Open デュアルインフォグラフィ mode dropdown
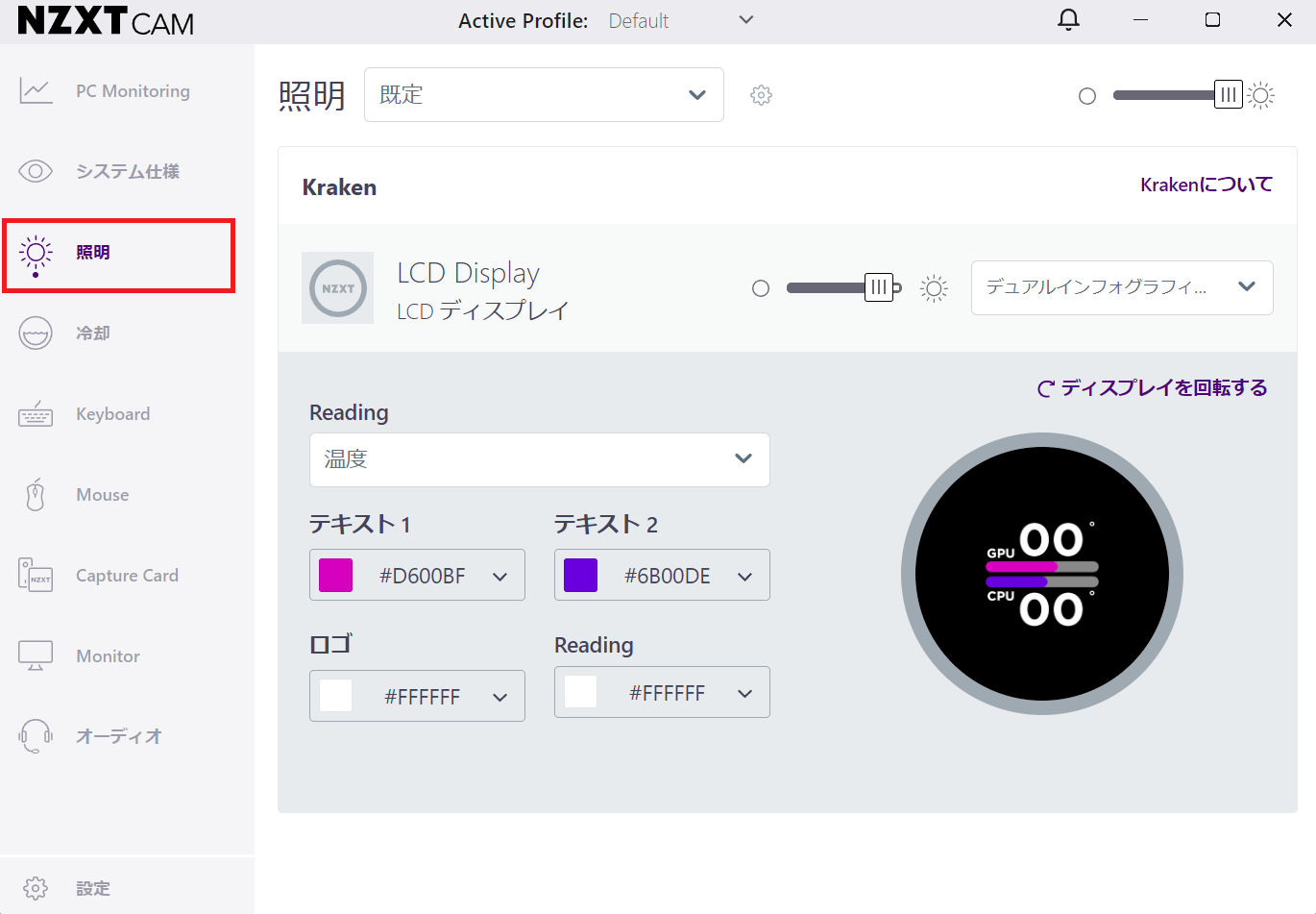 coord(1122,287)
